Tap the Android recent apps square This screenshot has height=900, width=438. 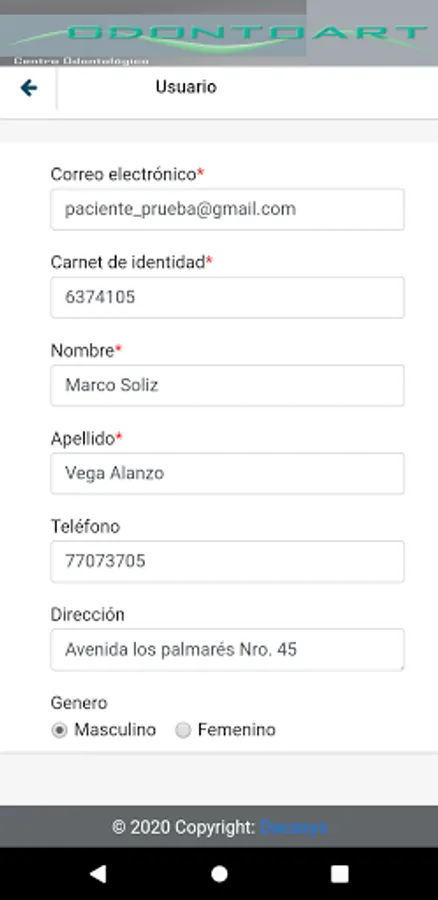pyautogui.click(x=340, y=874)
